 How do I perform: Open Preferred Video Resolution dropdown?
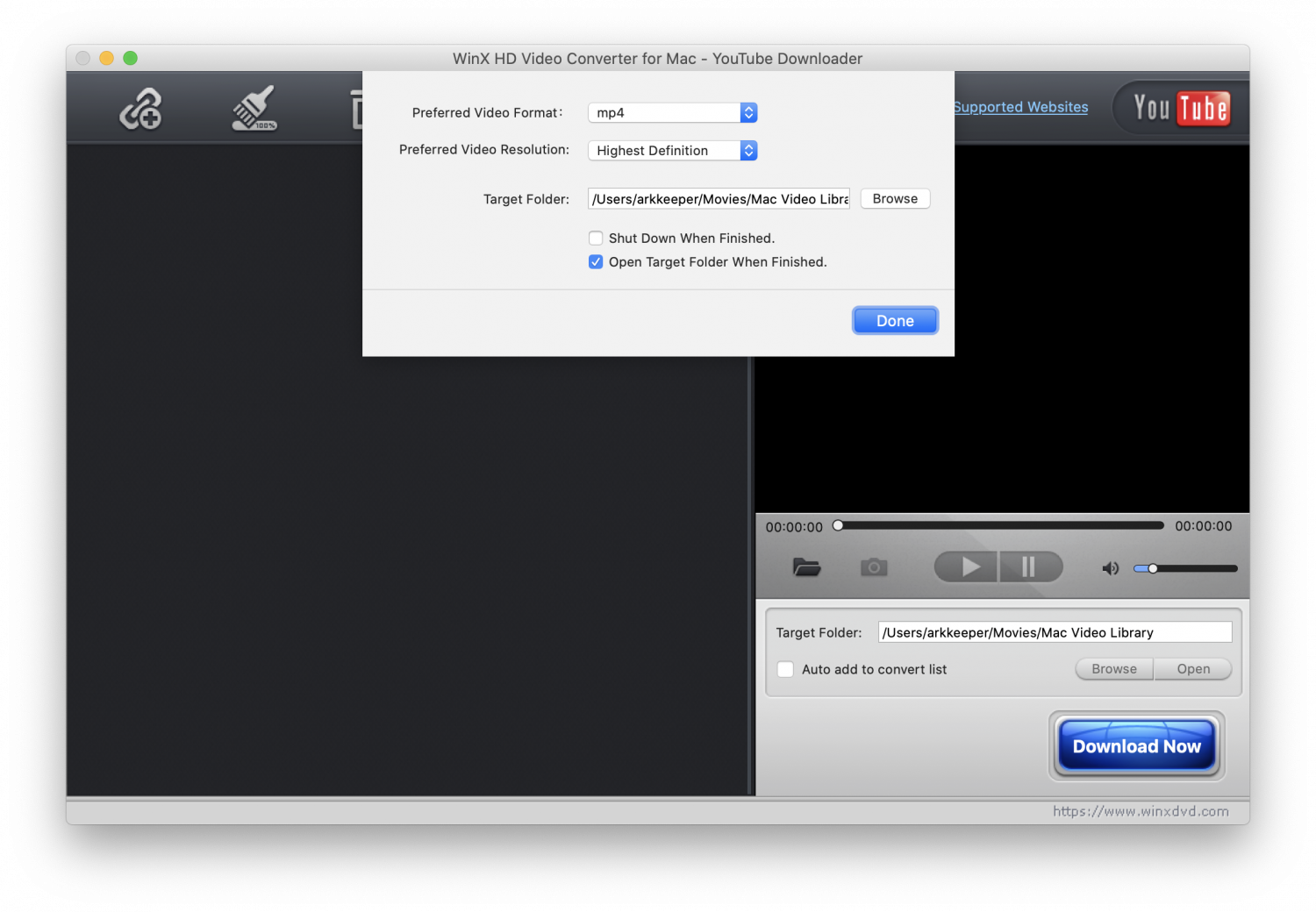coord(672,150)
